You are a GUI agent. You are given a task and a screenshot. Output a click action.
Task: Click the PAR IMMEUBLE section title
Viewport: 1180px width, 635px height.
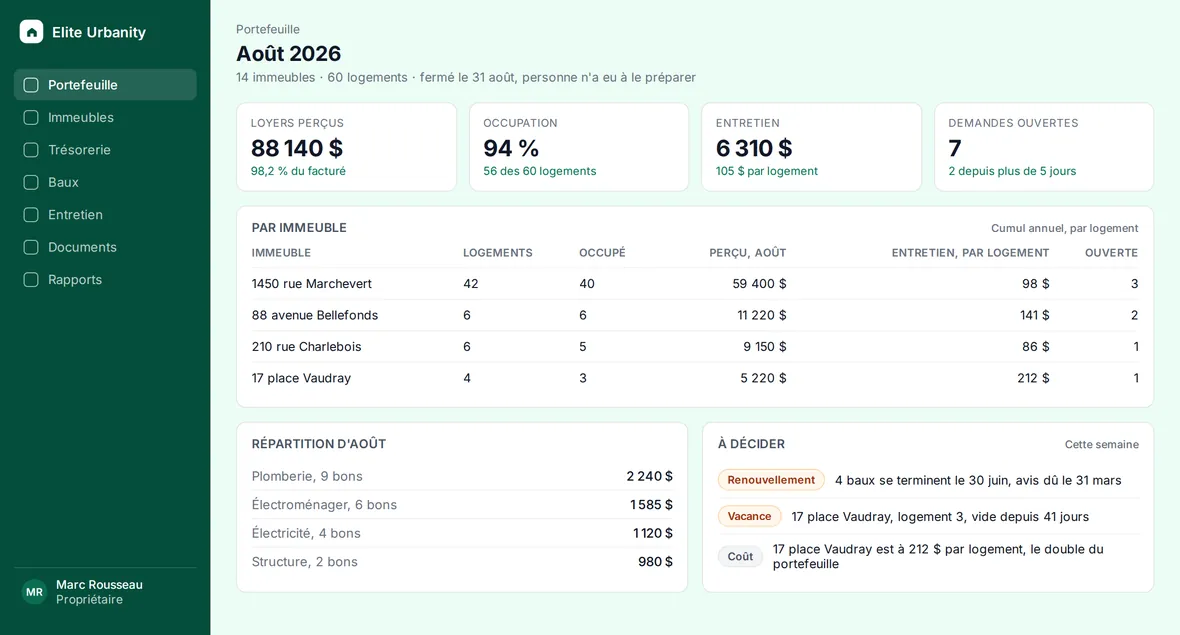(299, 228)
